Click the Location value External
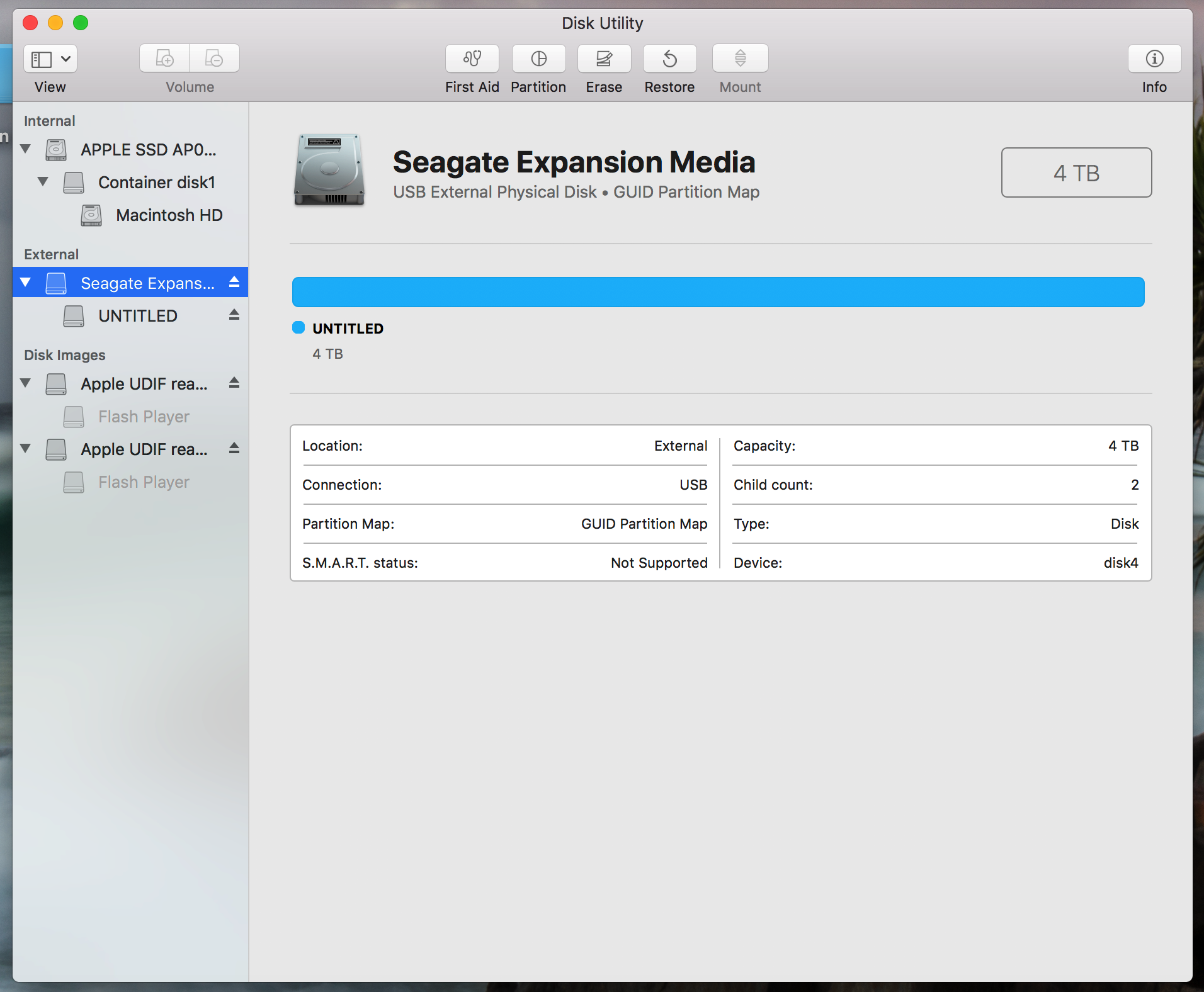Image resolution: width=1204 pixels, height=992 pixels. pyautogui.click(x=681, y=446)
